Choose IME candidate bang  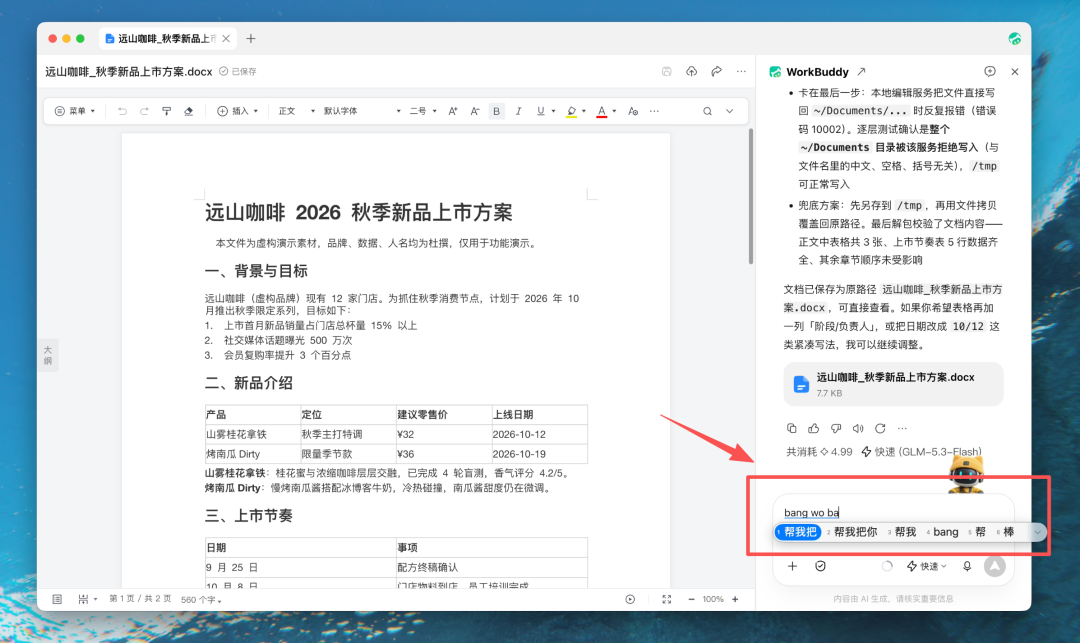click(943, 532)
